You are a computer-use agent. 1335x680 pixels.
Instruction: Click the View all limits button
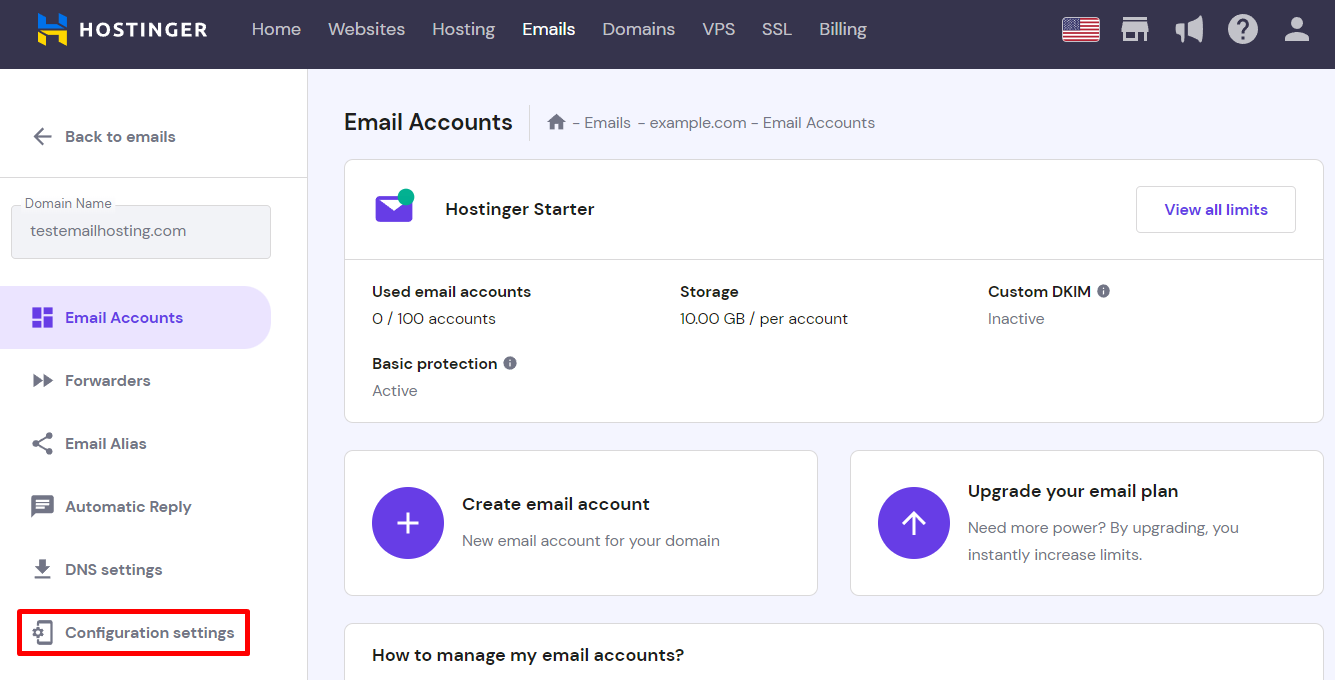click(x=1215, y=209)
